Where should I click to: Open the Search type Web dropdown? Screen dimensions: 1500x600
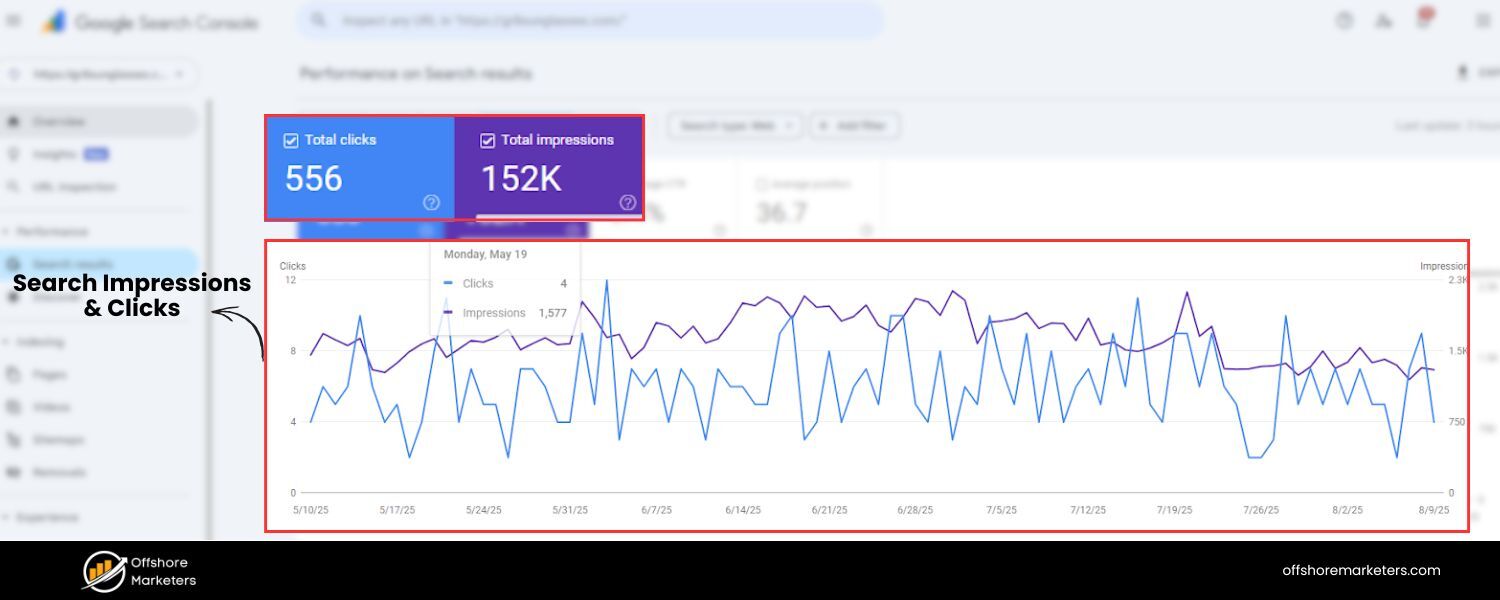pyautogui.click(x=733, y=125)
